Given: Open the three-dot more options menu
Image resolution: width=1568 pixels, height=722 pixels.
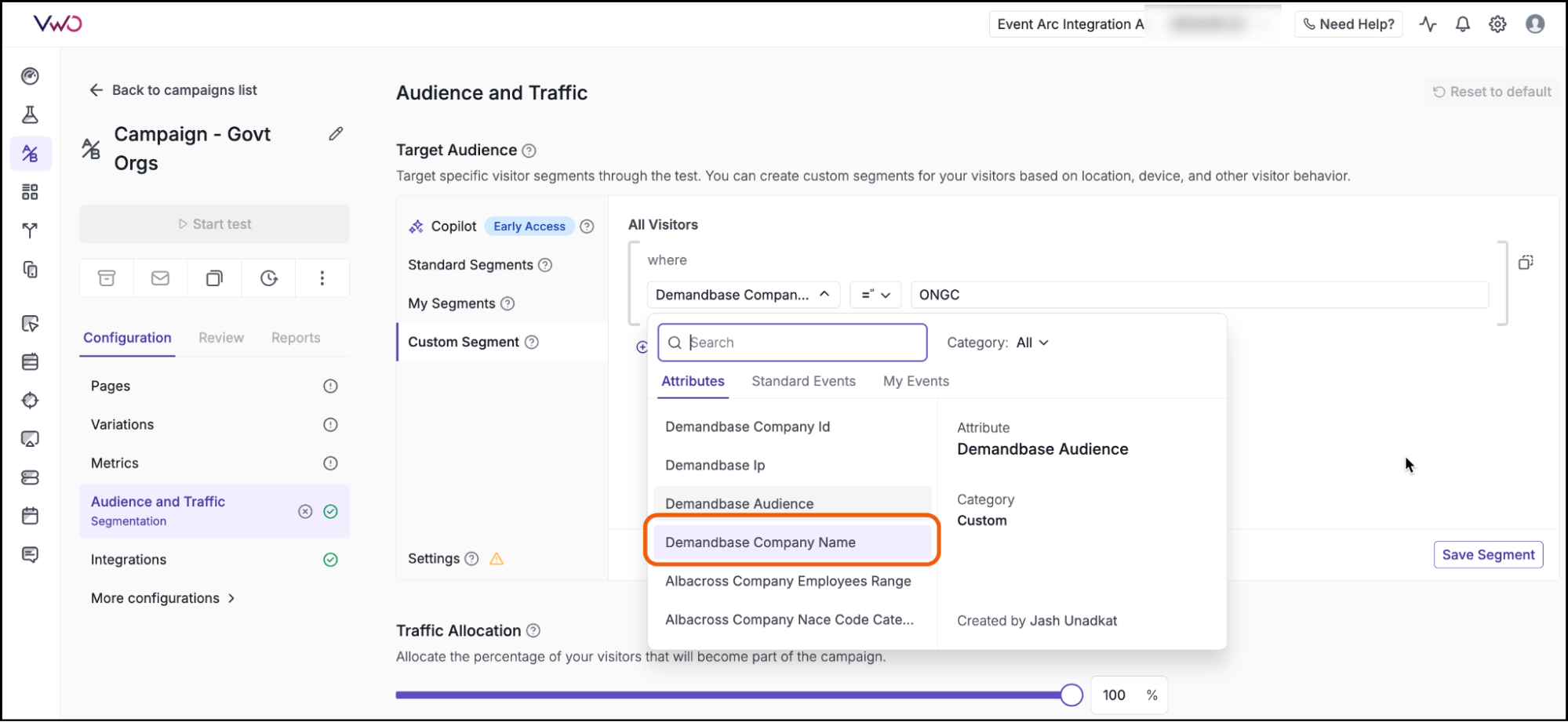Looking at the screenshot, I should pyautogui.click(x=322, y=278).
